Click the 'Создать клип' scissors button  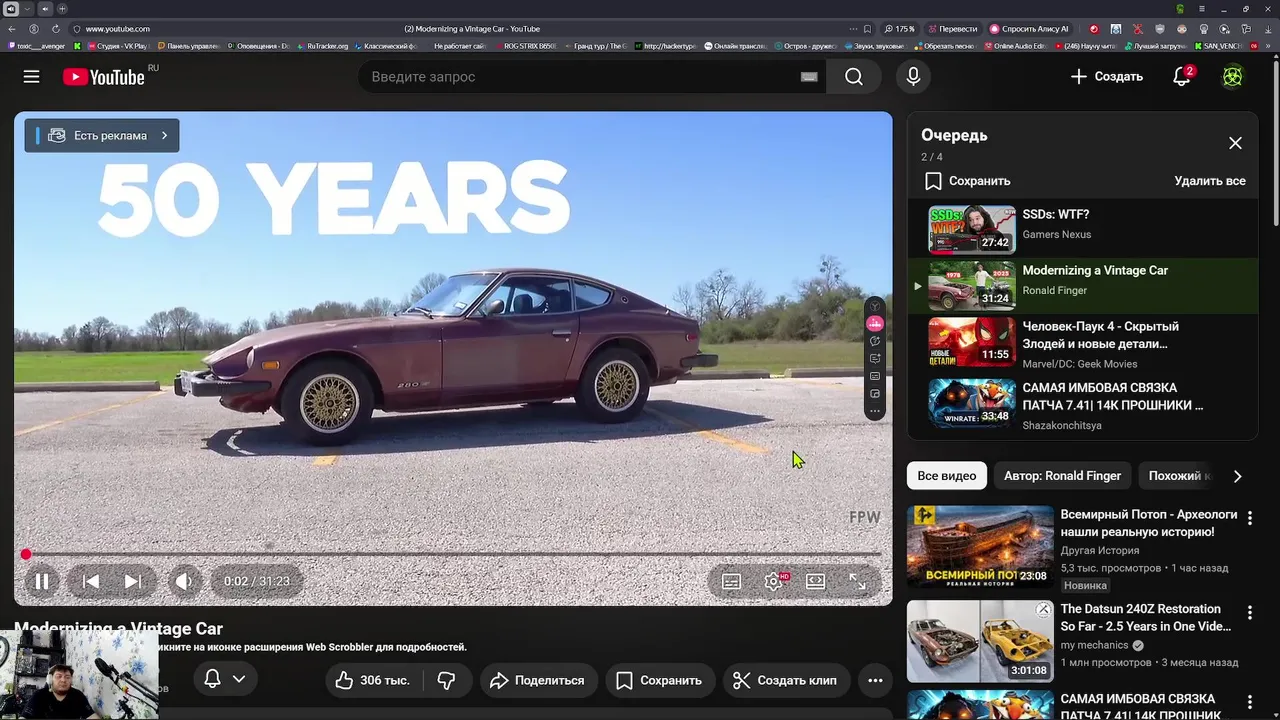[x=786, y=680]
